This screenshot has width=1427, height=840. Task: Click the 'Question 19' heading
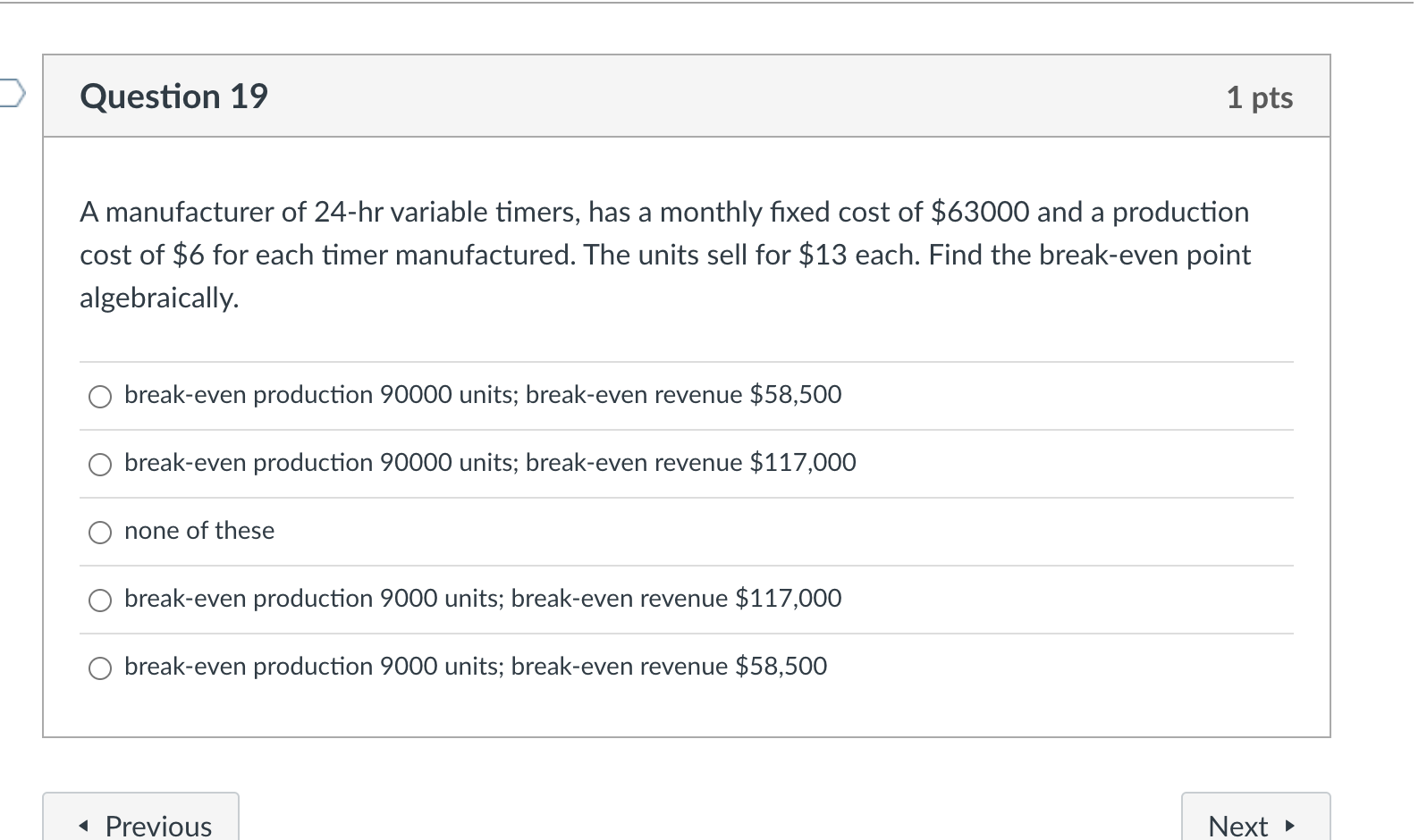173,97
